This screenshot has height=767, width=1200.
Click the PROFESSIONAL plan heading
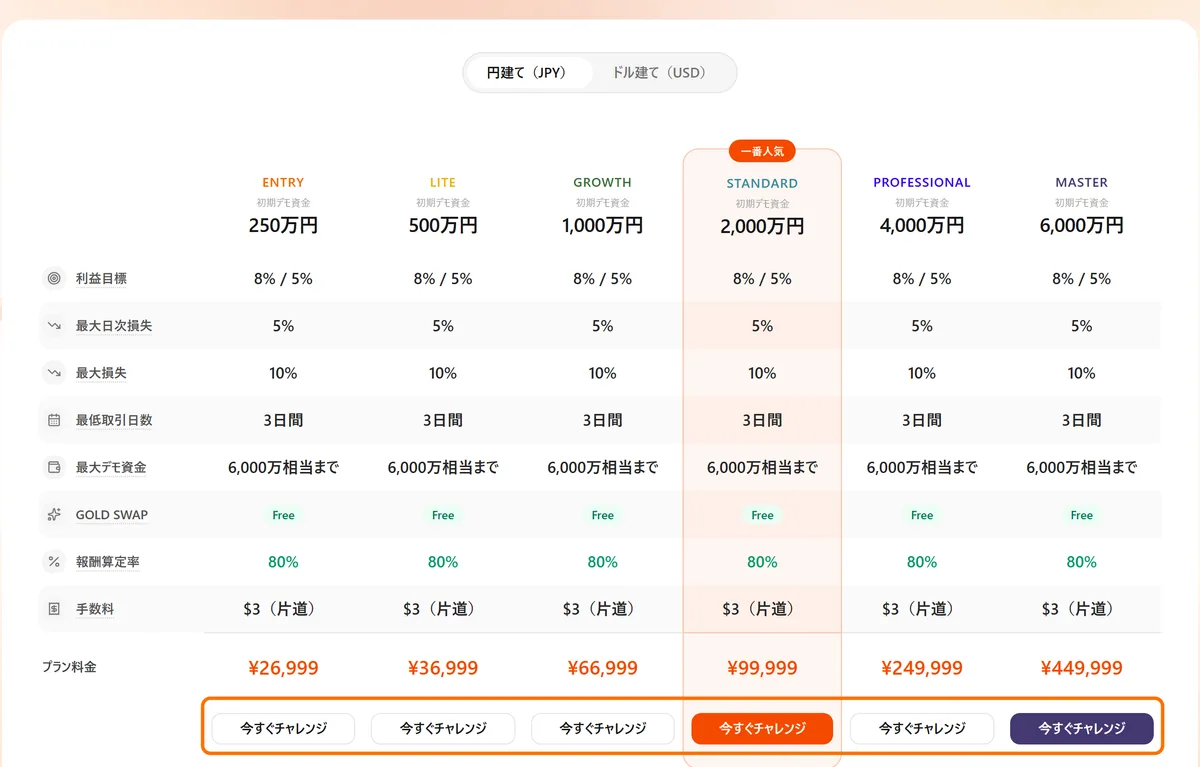[922, 183]
